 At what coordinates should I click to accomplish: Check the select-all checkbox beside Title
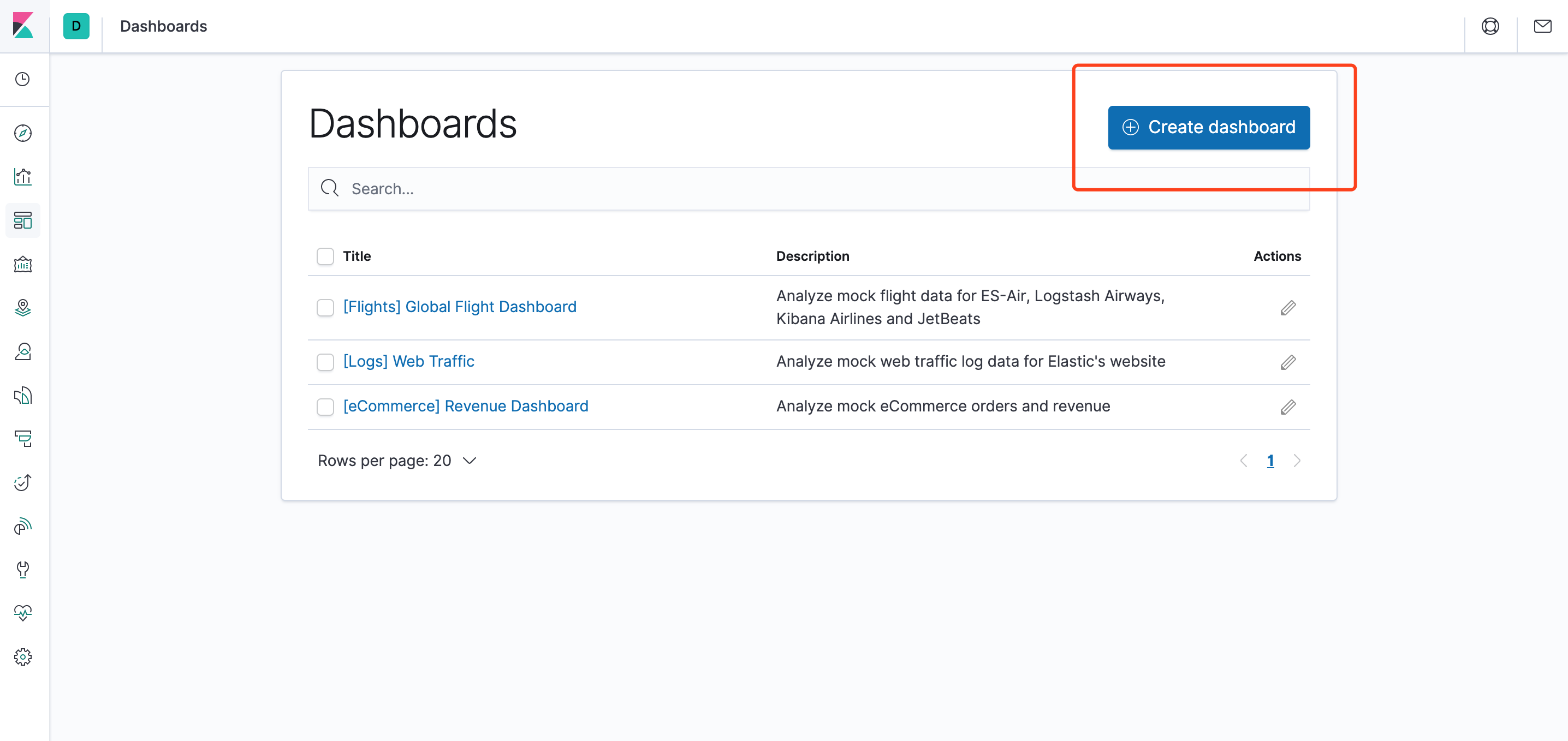pos(325,256)
